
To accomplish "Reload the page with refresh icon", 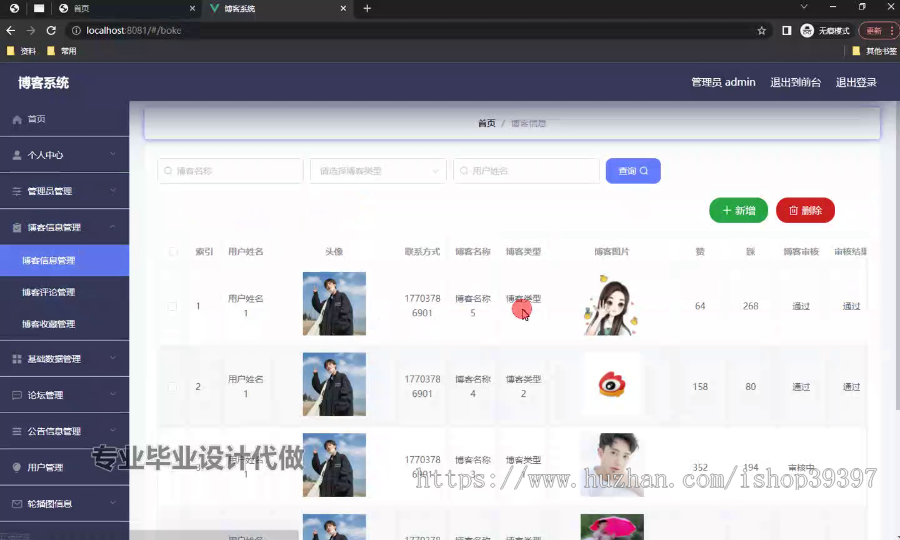I will pos(51,30).
